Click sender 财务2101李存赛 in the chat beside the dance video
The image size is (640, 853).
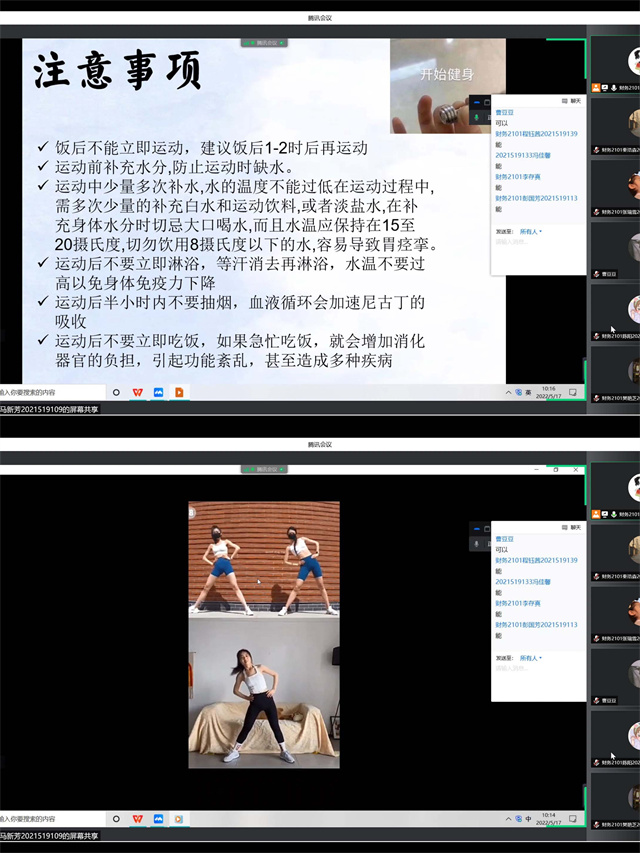pos(518,603)
